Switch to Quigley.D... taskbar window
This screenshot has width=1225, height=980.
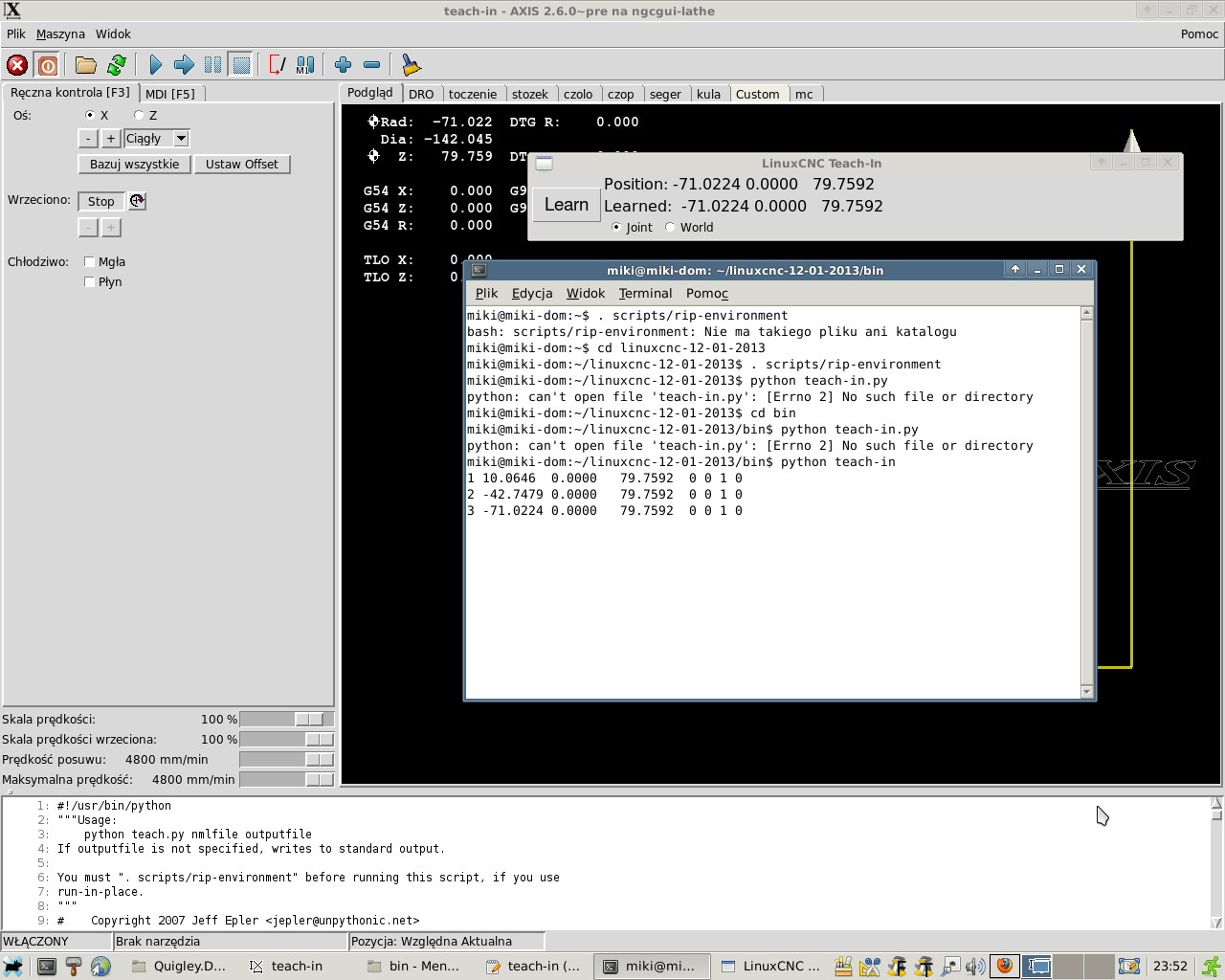179,967
